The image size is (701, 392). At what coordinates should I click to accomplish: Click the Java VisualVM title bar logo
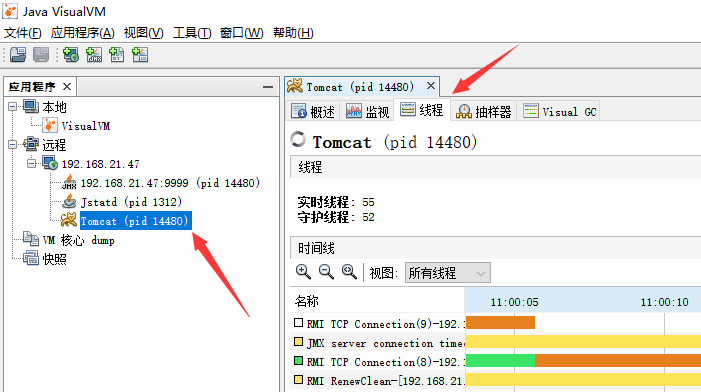(10, 11)
